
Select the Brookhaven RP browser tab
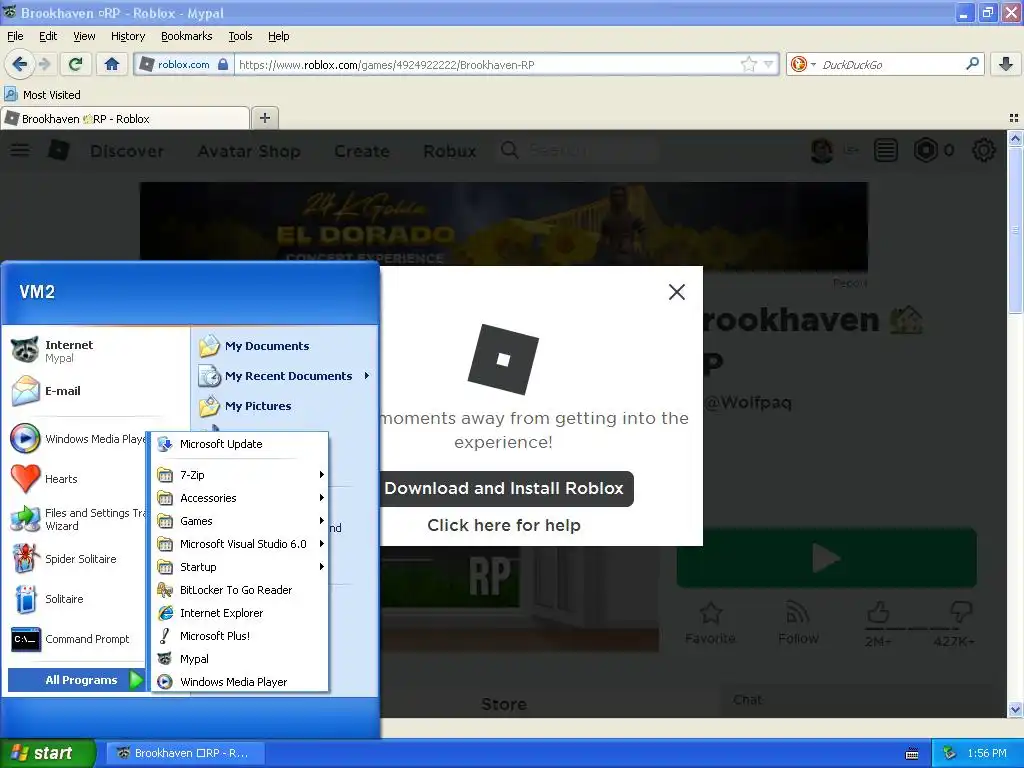click(125, 119)
